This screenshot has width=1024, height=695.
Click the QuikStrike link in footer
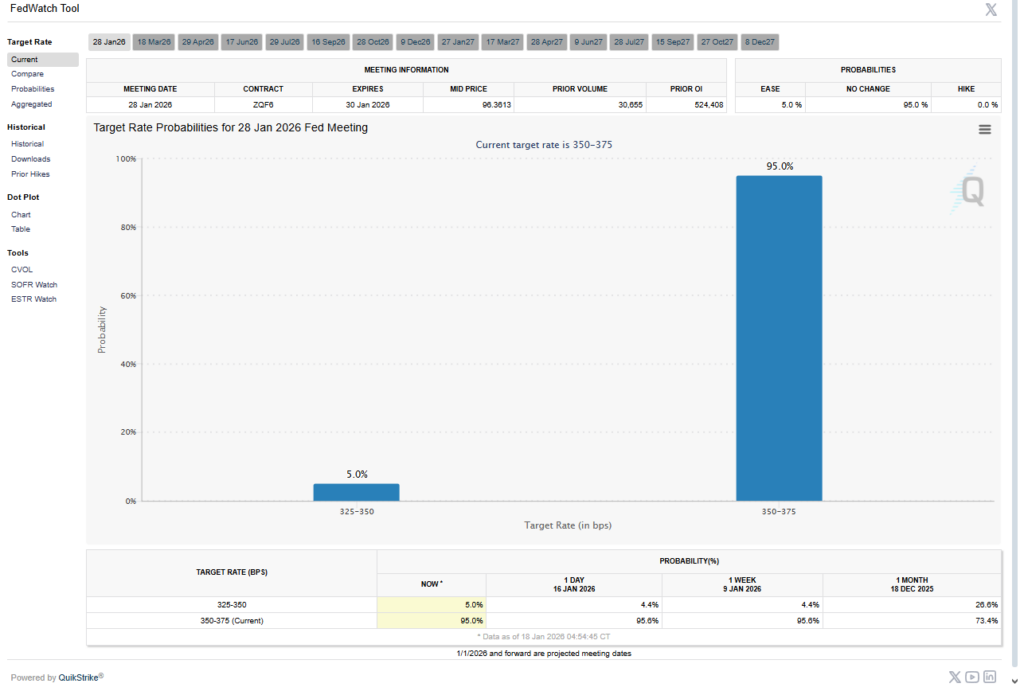[x=80, y=677]
